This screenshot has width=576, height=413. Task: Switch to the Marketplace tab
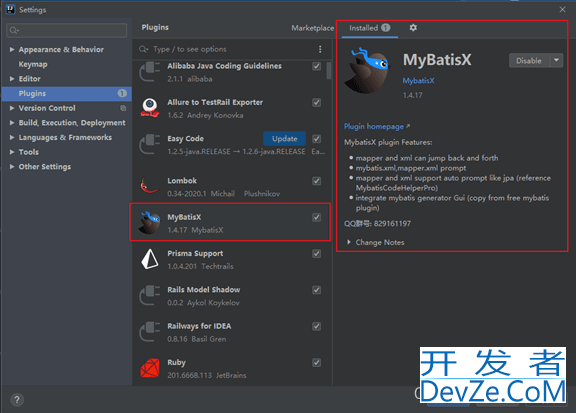(x=313, y=28)
